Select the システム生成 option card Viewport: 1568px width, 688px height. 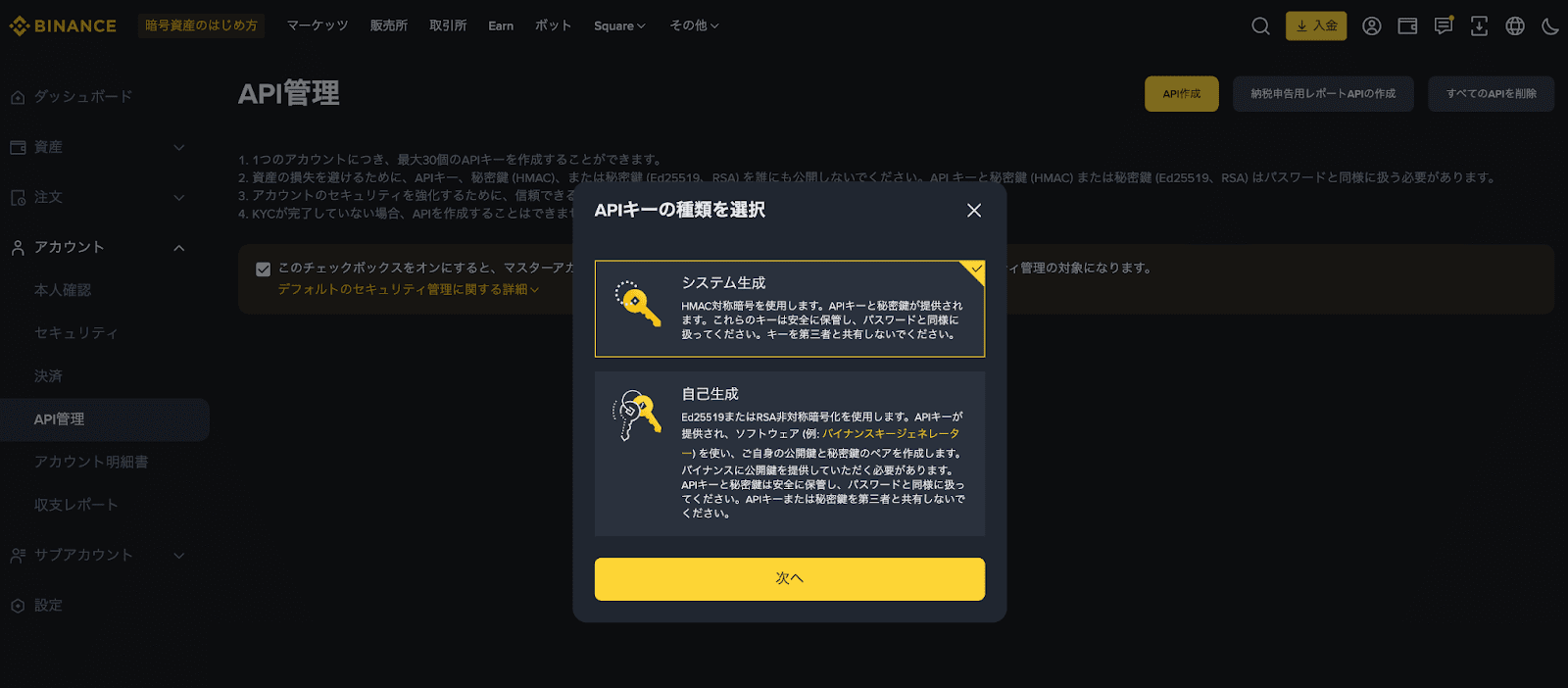(789, 309)
